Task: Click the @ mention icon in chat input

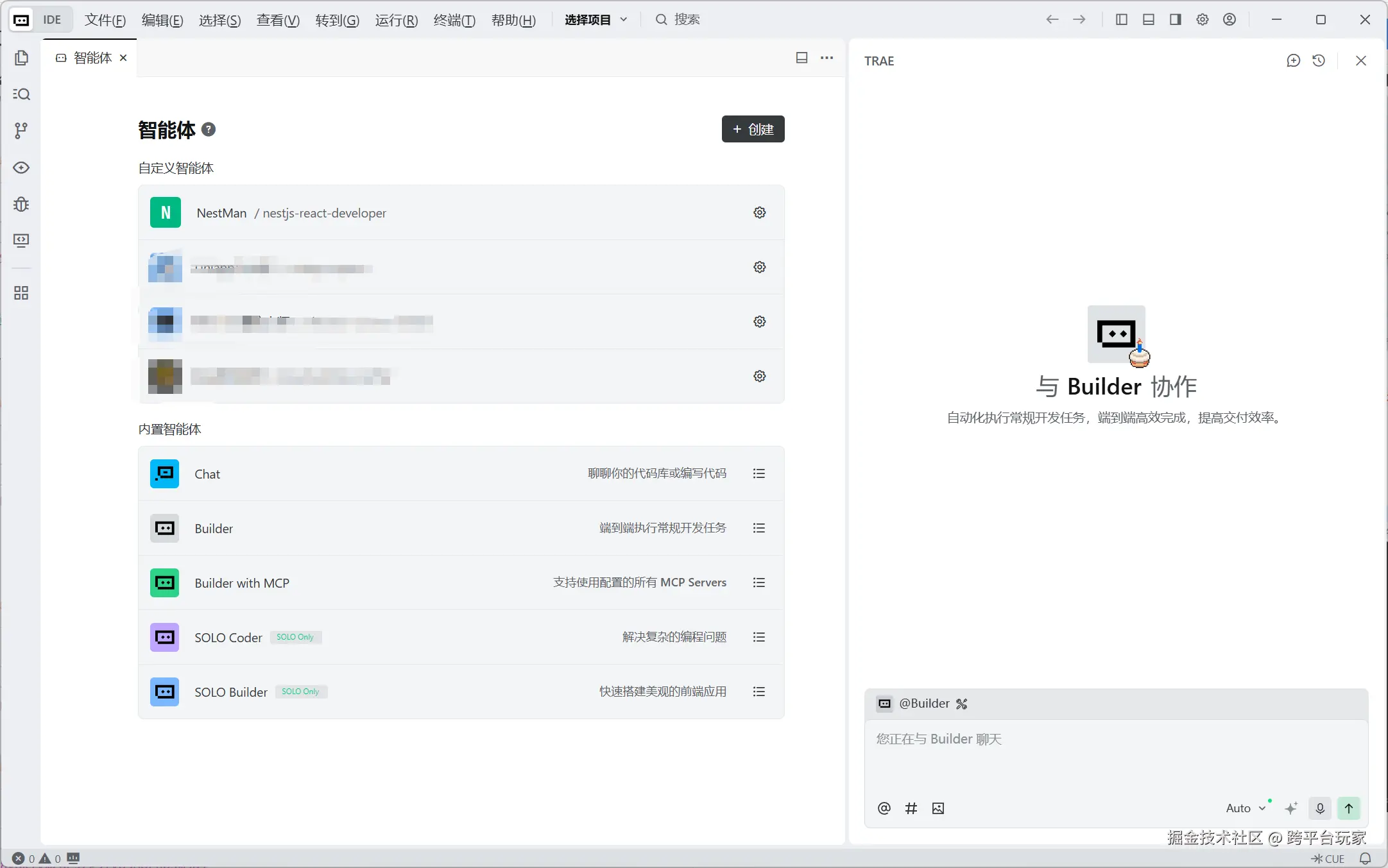Action: (x=884, y=808)
